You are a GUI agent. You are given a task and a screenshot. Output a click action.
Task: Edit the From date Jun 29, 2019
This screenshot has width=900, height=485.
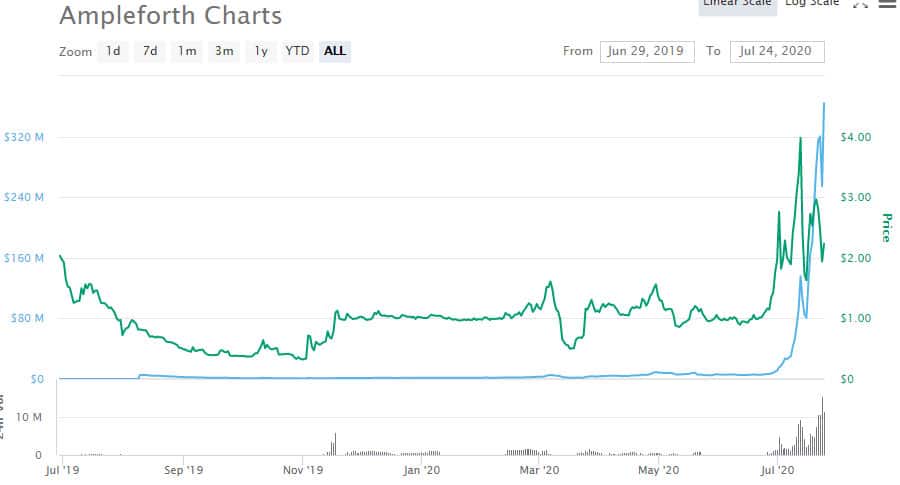click(645, 51)
